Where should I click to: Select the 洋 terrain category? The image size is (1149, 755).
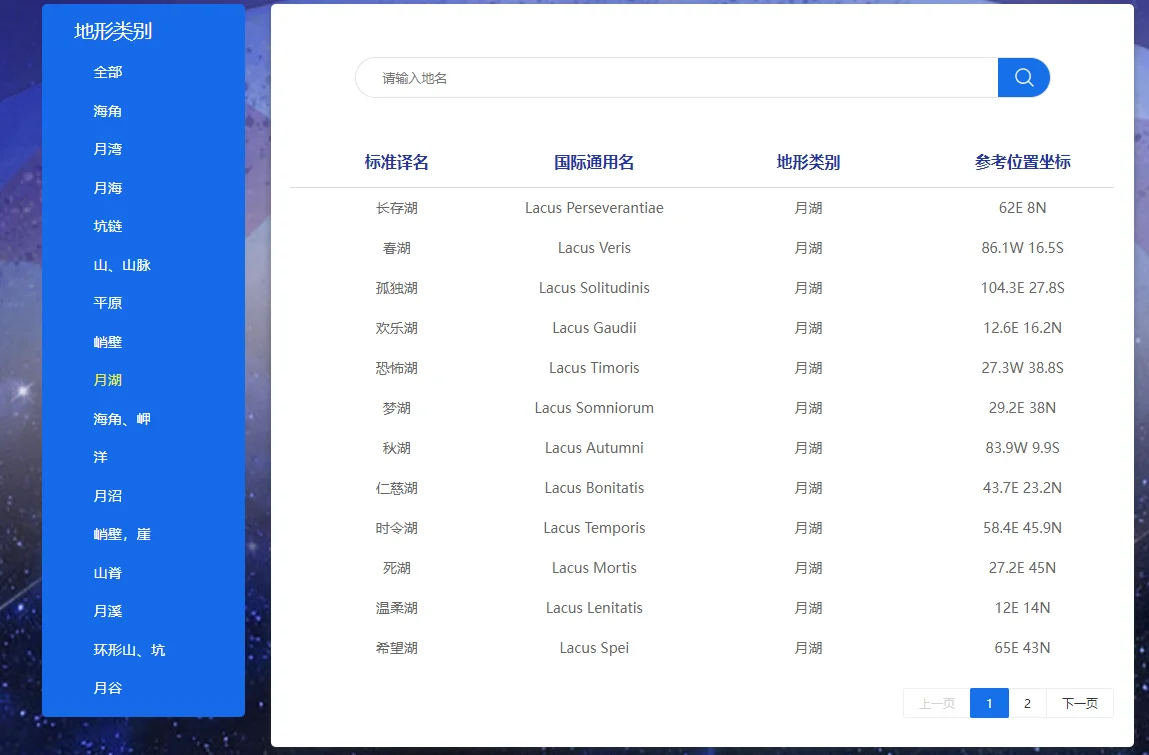point(101,457)
